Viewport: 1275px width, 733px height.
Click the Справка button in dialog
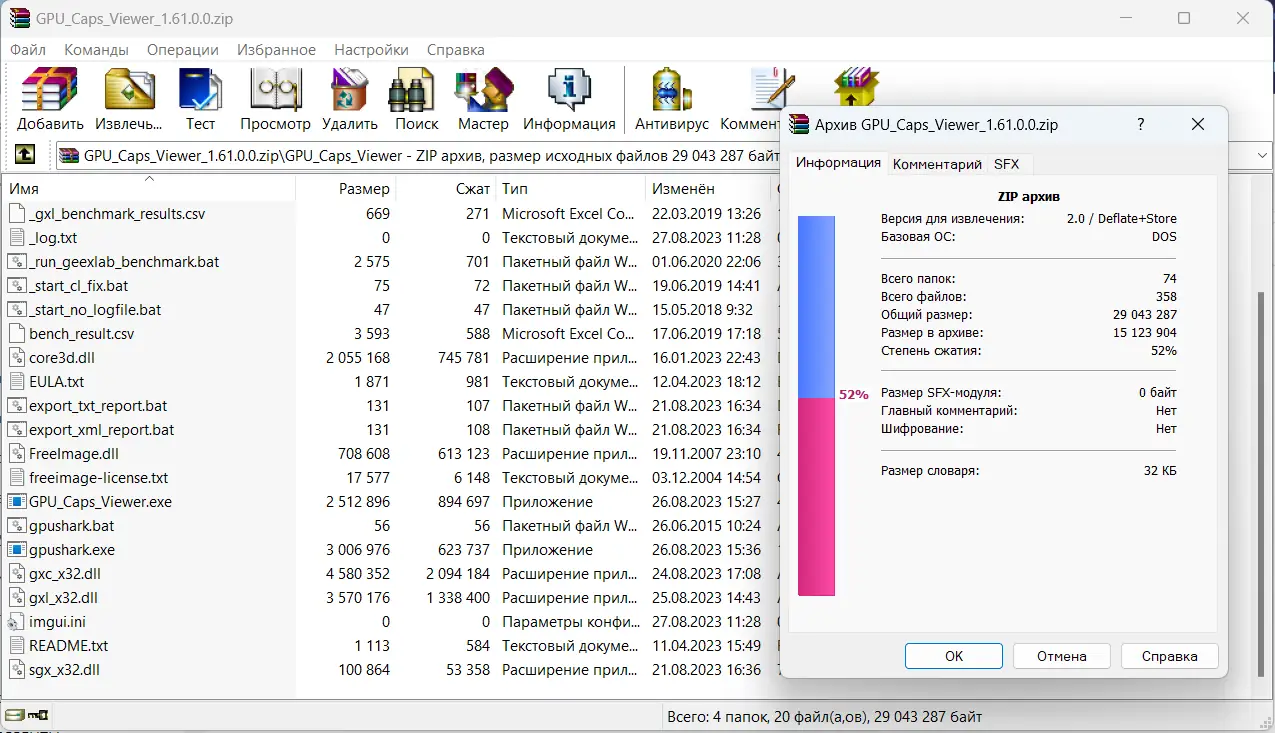coord(1170,656)
